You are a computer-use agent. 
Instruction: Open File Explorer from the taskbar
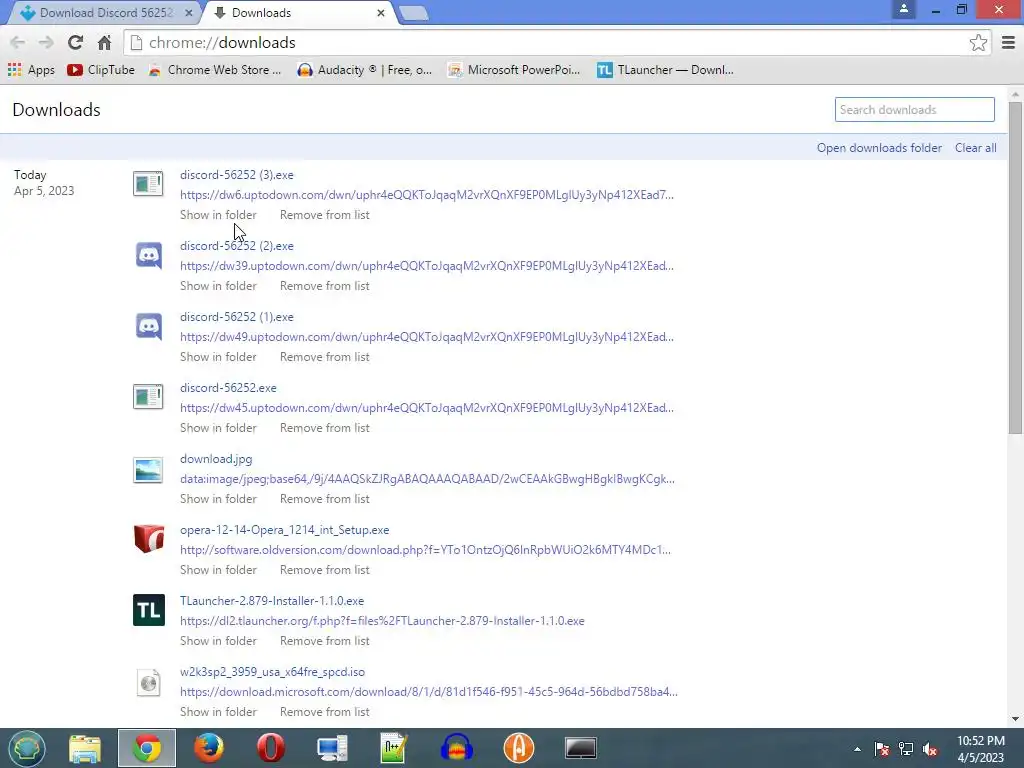(85, 748)
